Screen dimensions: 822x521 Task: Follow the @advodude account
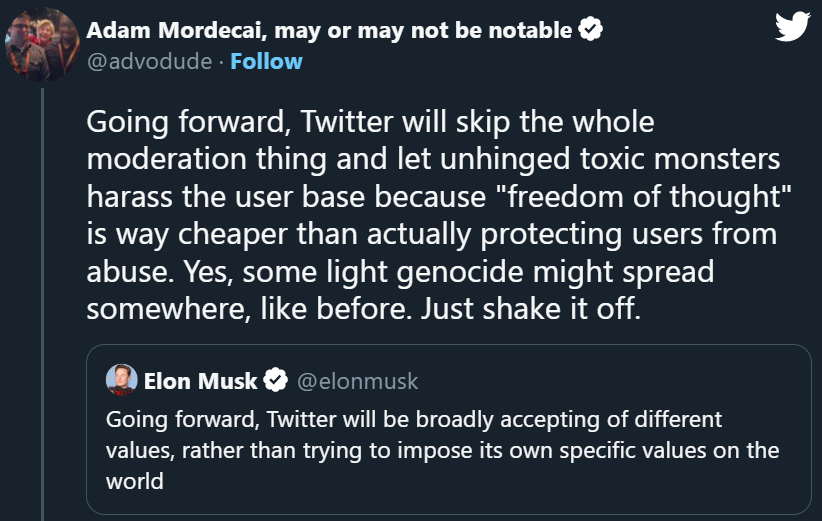click(266, 62)
